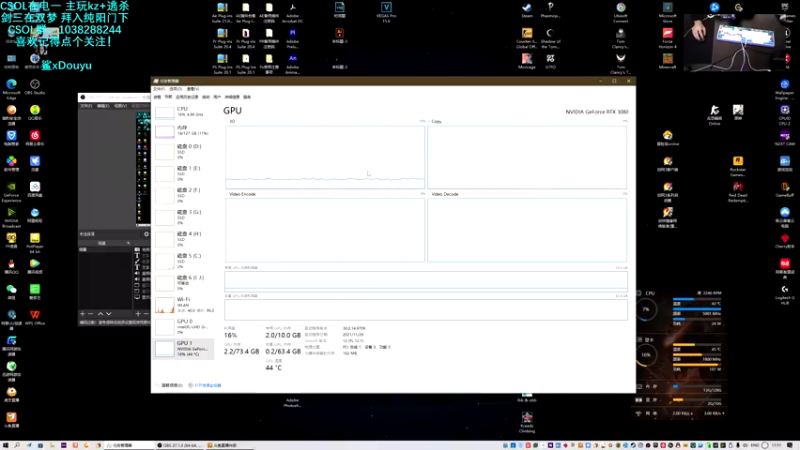The height and width of the screenshot is (450, 800).
Task: Open the 选项 menu in Task Manager
Action: (176, 89)
